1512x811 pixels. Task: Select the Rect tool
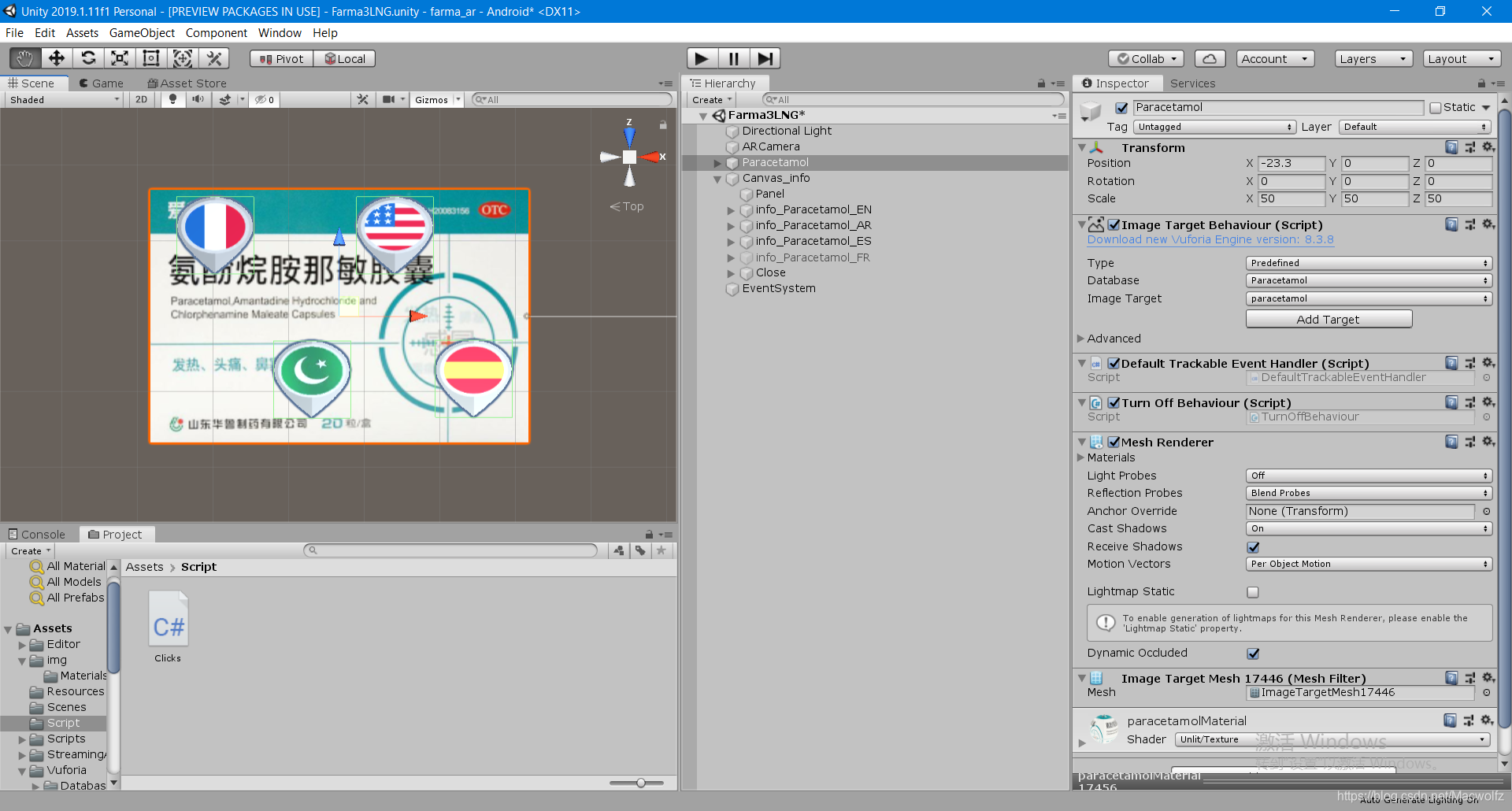click(x=151, y=58)
